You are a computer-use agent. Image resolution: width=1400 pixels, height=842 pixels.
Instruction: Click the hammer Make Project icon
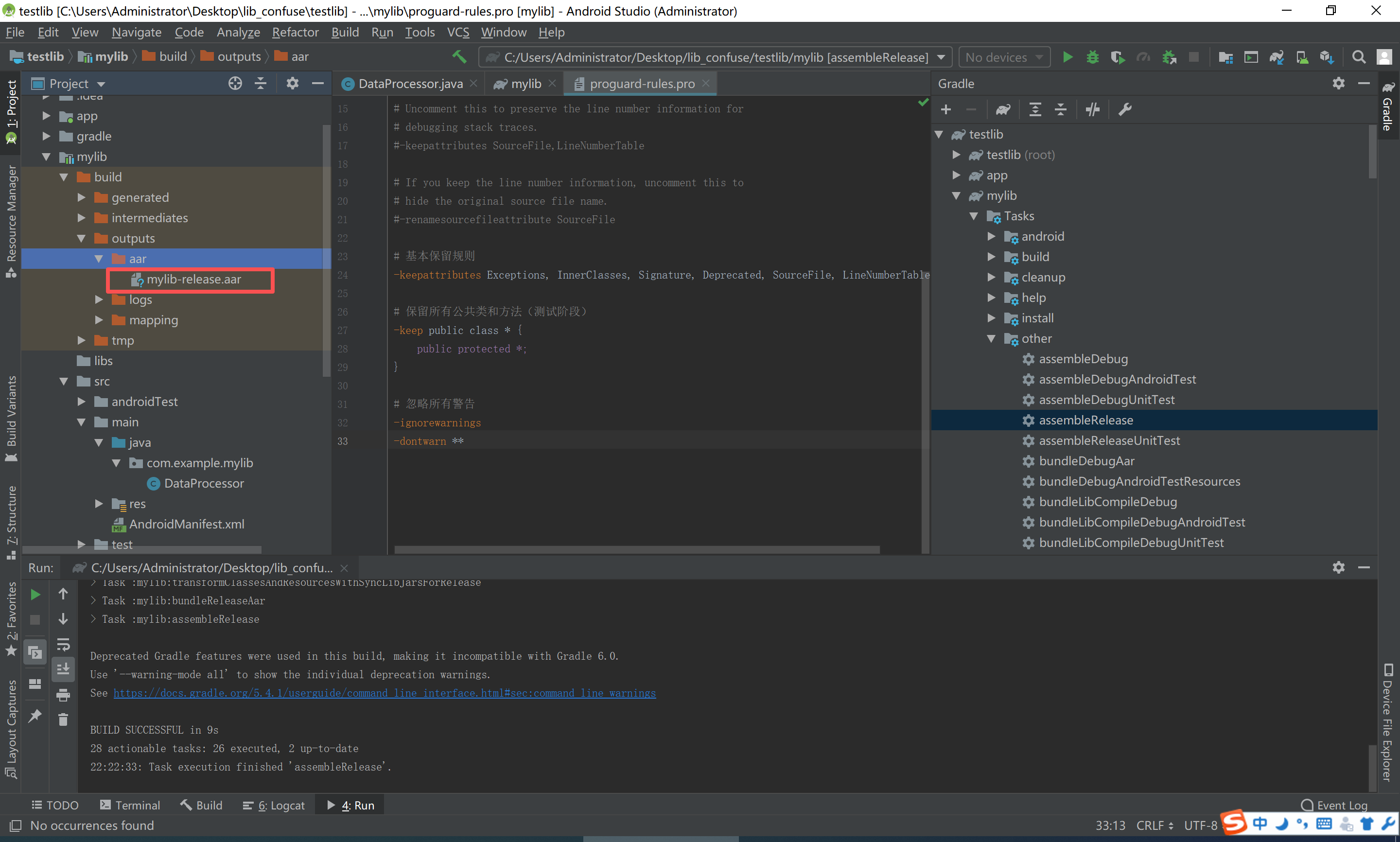pyautogui.click(x=459, y=57)
